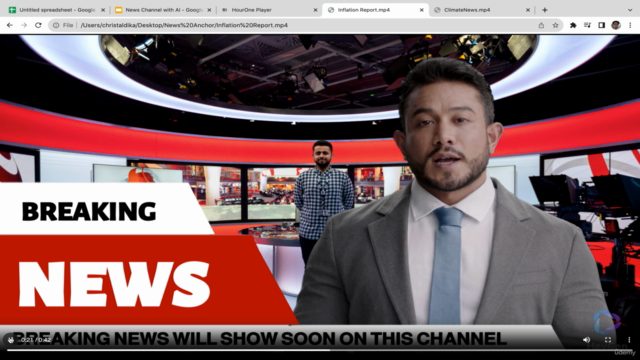640x360 pixels.
Task: Reload the Inflation Report page
Action: [38, 25]
